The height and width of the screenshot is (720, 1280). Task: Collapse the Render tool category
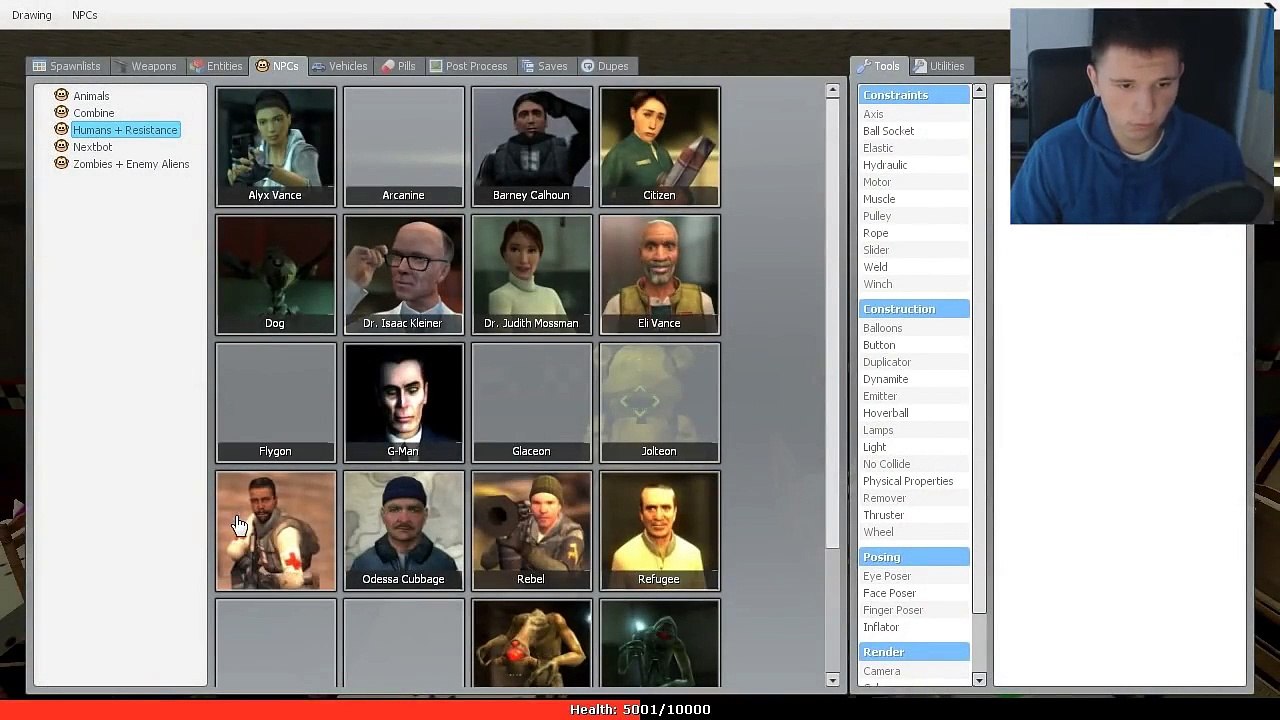pyautogui.click(x=914, y=652)
